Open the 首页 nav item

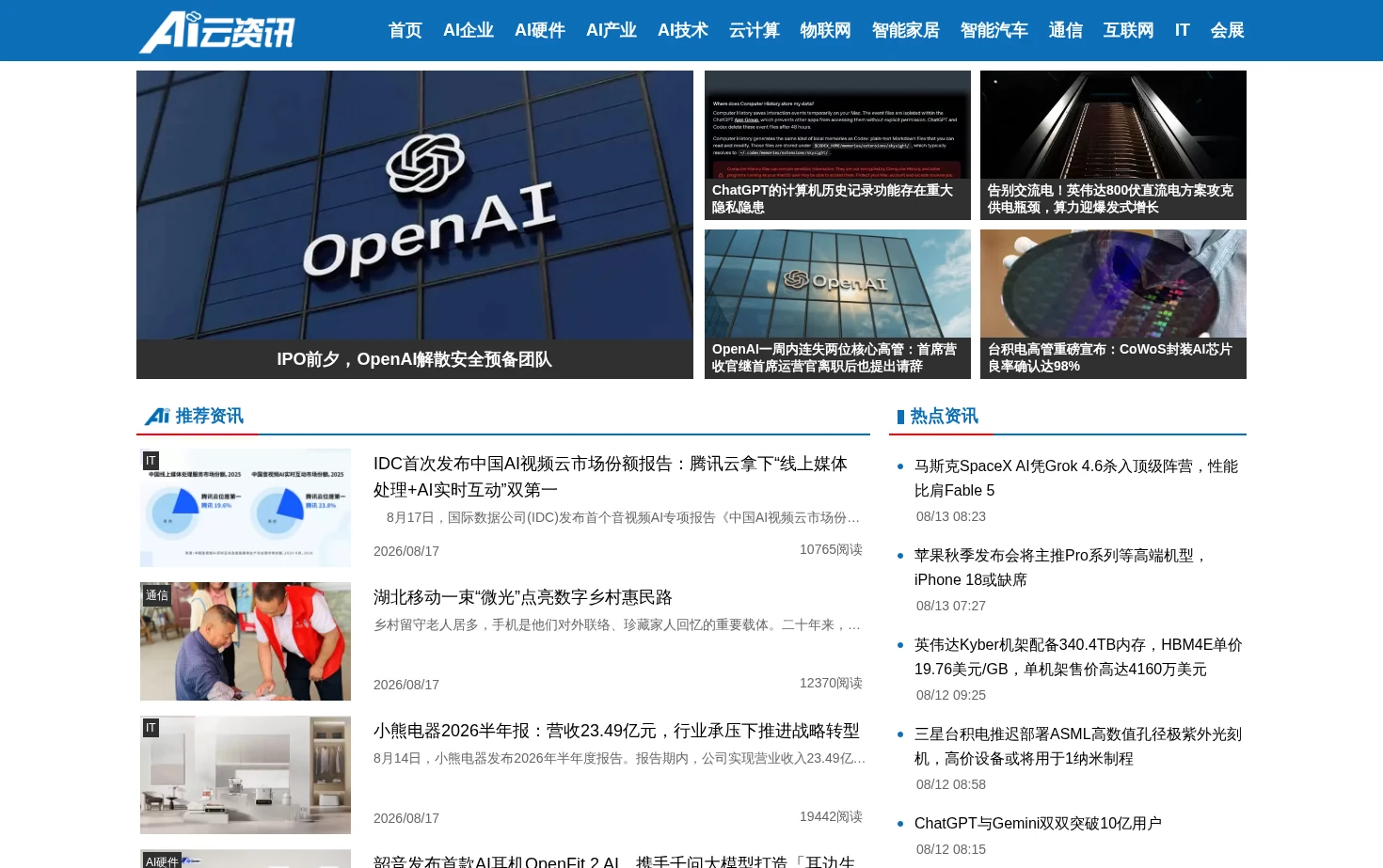[405, 30]
